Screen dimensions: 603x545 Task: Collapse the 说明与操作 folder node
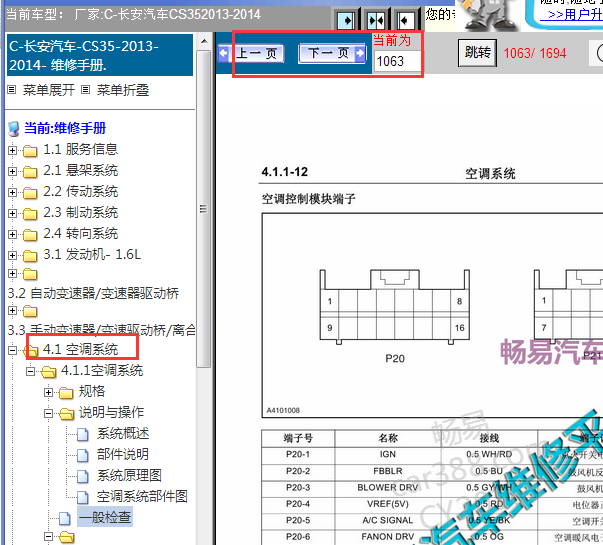click(x=48, y=413)
